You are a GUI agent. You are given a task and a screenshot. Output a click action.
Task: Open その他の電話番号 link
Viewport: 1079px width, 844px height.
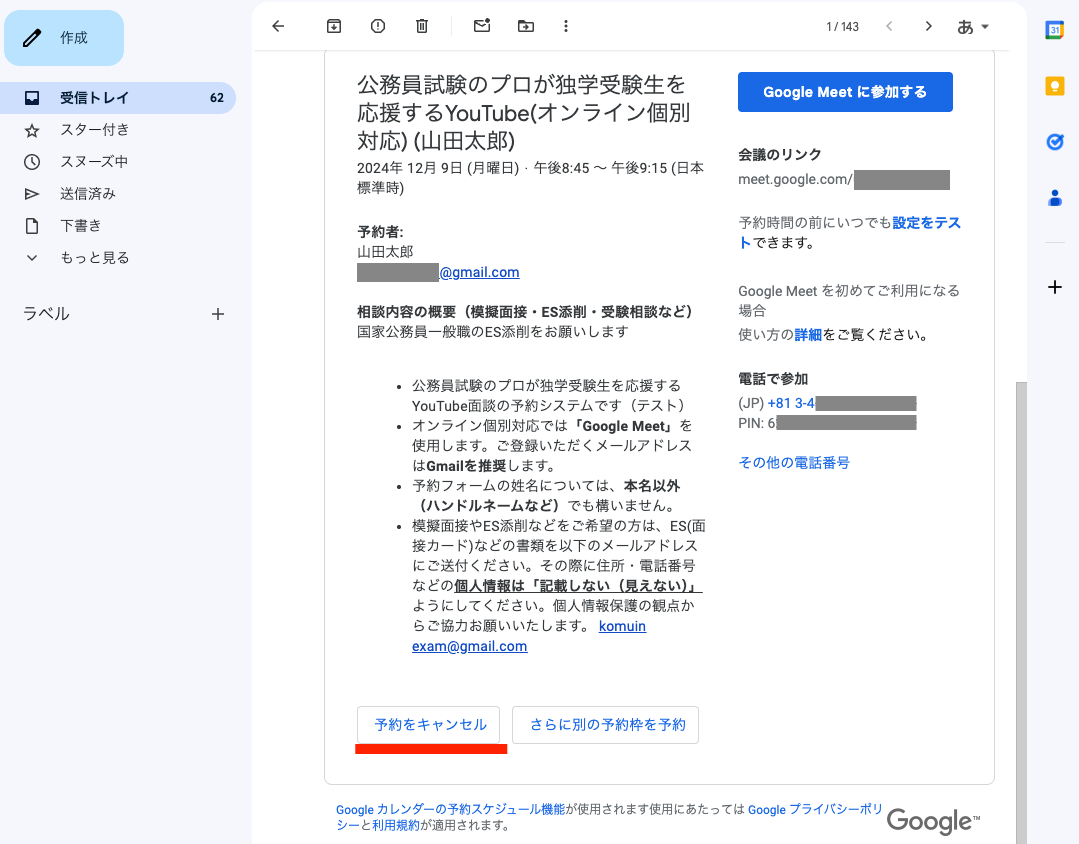tap(793, 463)
